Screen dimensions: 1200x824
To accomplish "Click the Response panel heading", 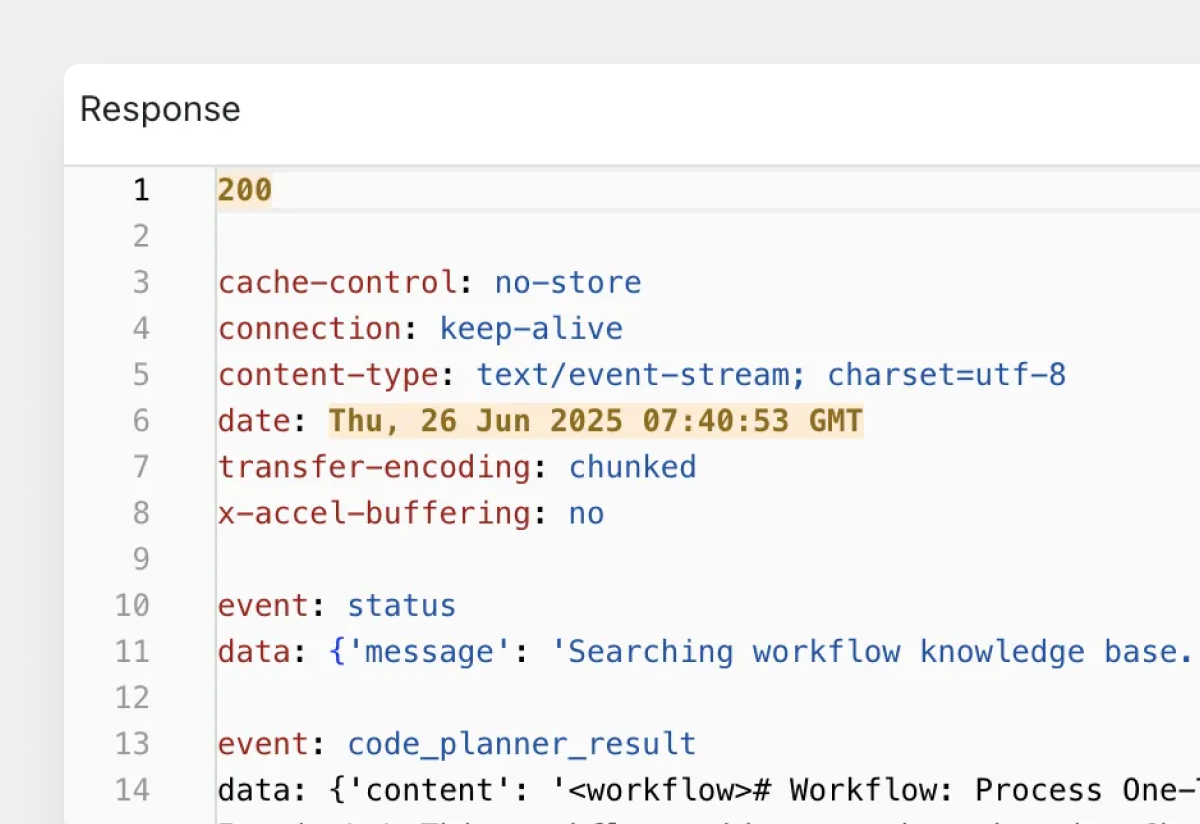I will [x=160, y=109].
